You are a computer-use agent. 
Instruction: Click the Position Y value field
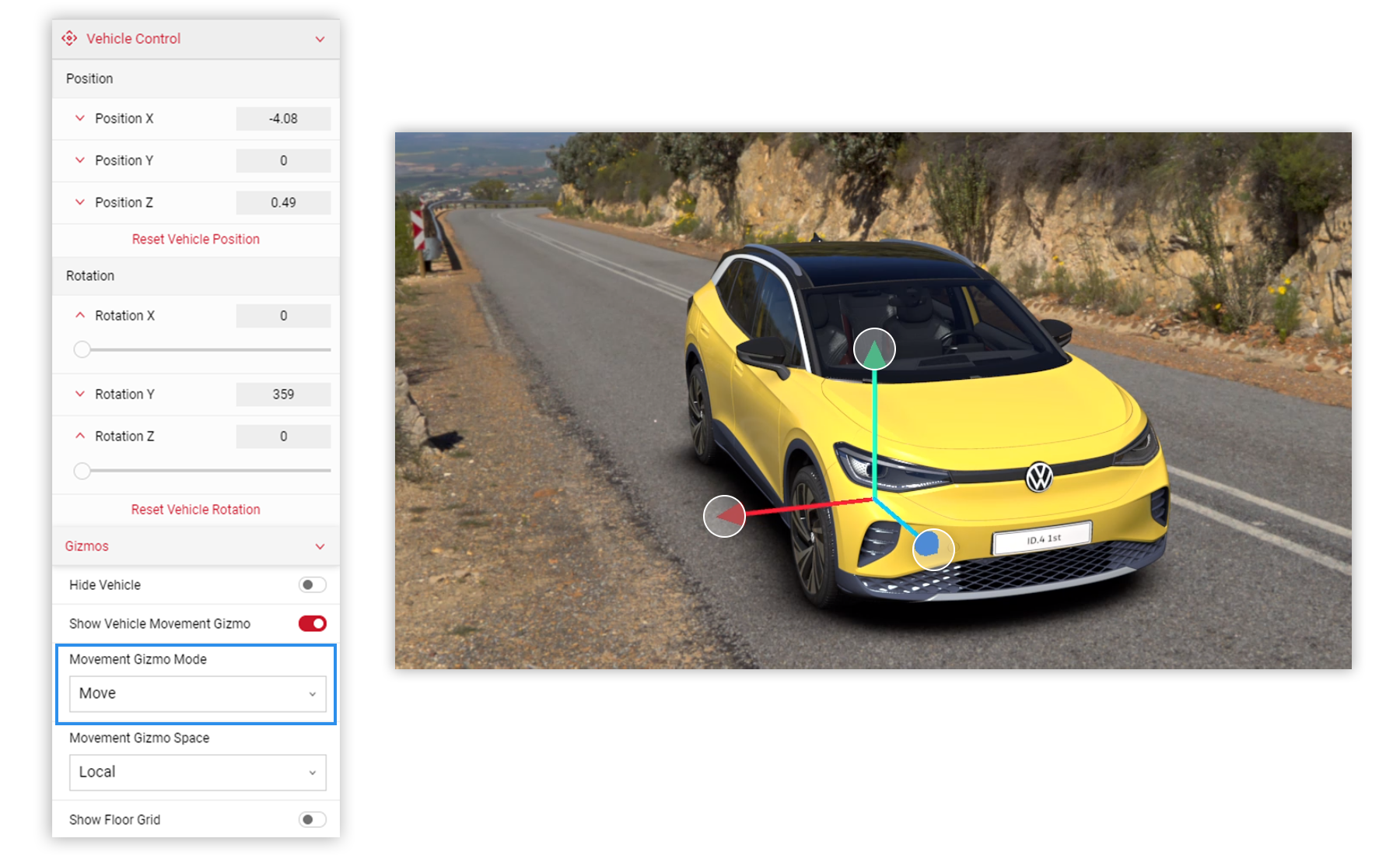283,160
